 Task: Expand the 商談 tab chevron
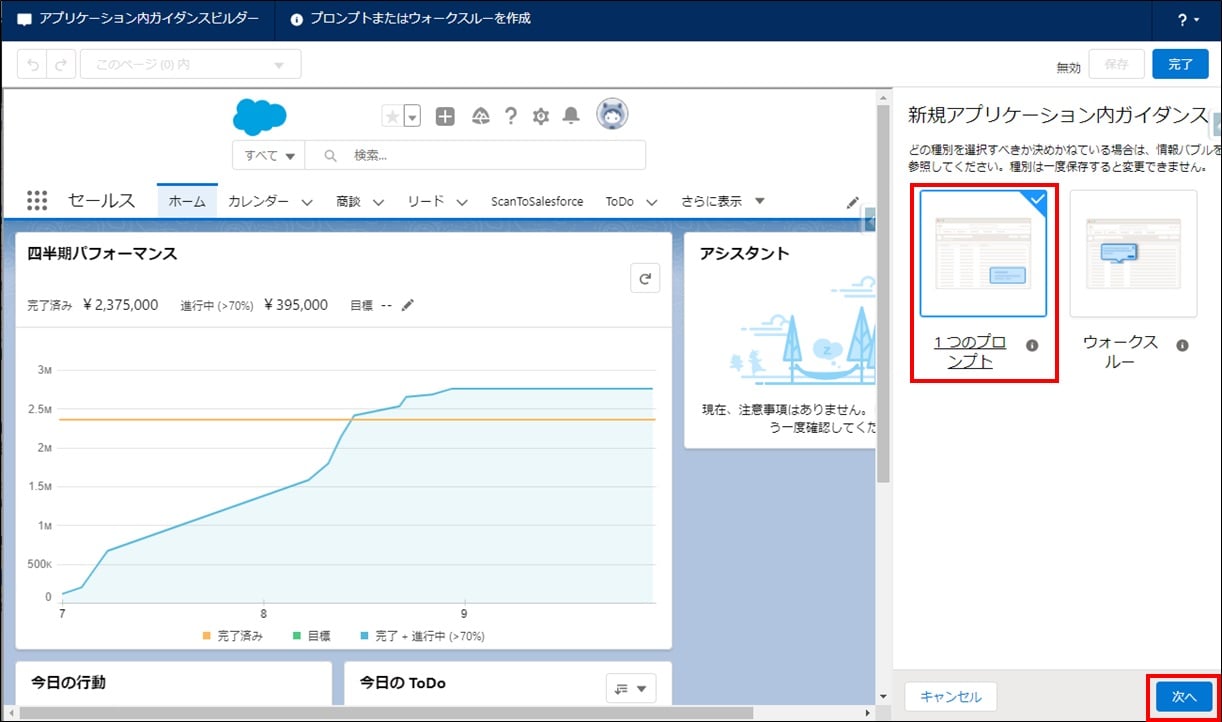click(378, 202)
